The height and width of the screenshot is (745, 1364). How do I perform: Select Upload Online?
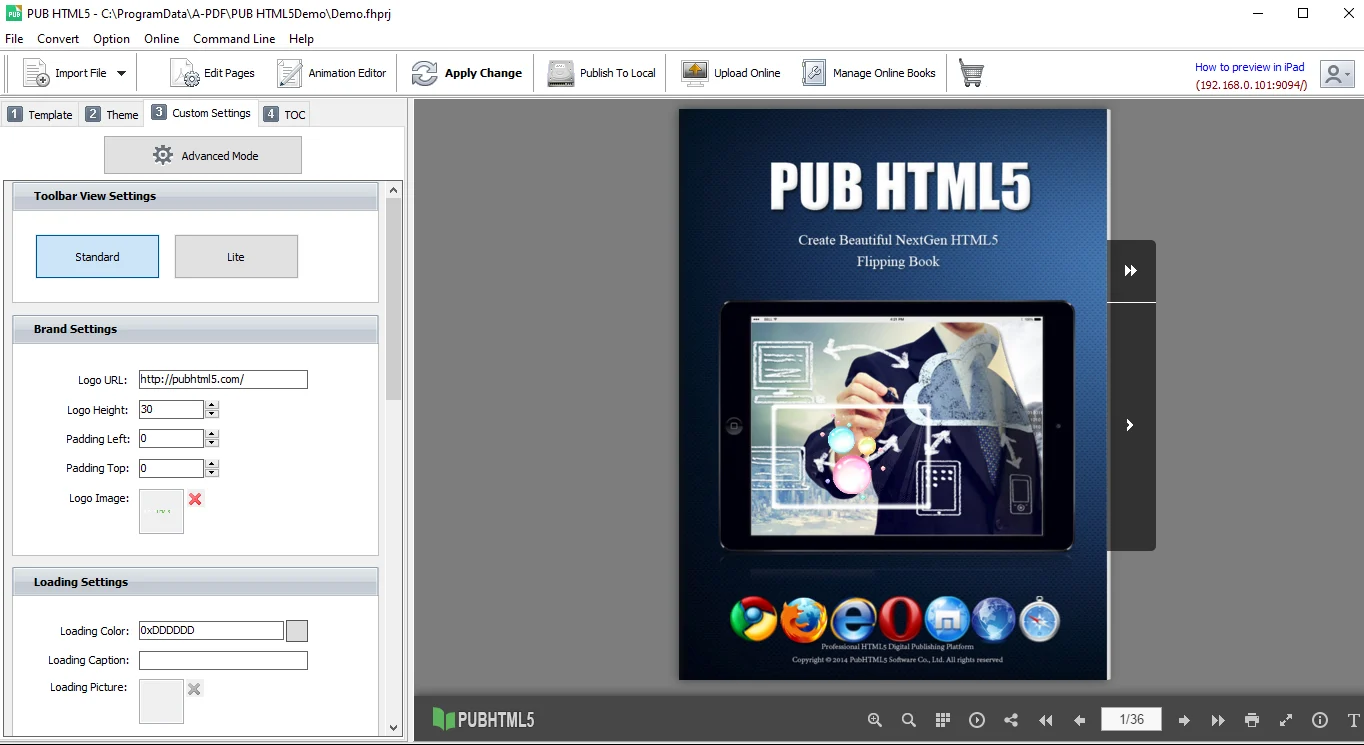(x=731, y=73)
